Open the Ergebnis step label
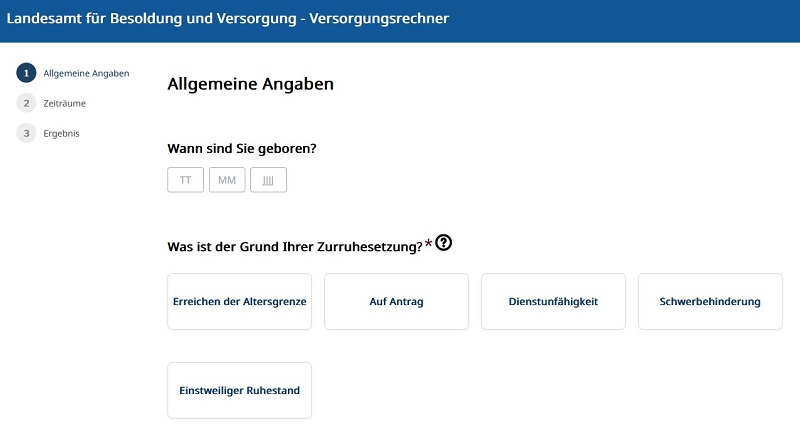 61,134
